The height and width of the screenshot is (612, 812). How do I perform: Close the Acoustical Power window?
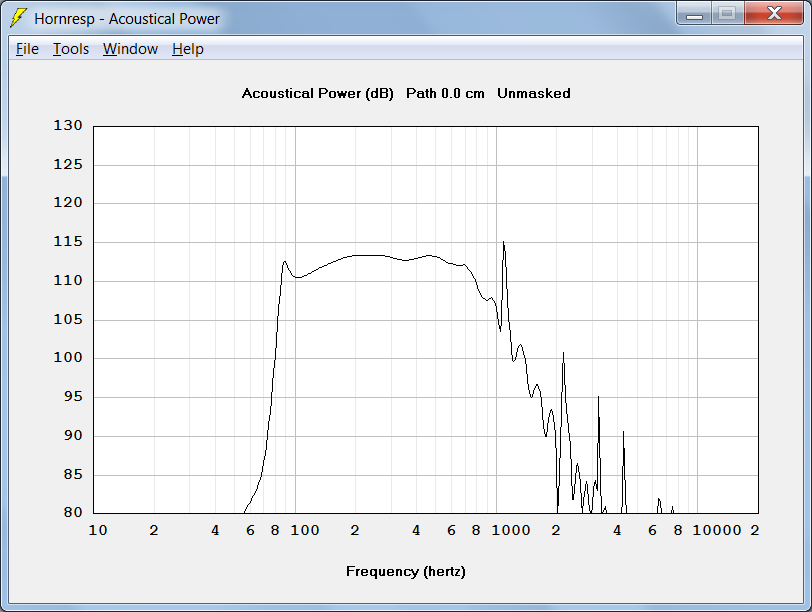774,14
